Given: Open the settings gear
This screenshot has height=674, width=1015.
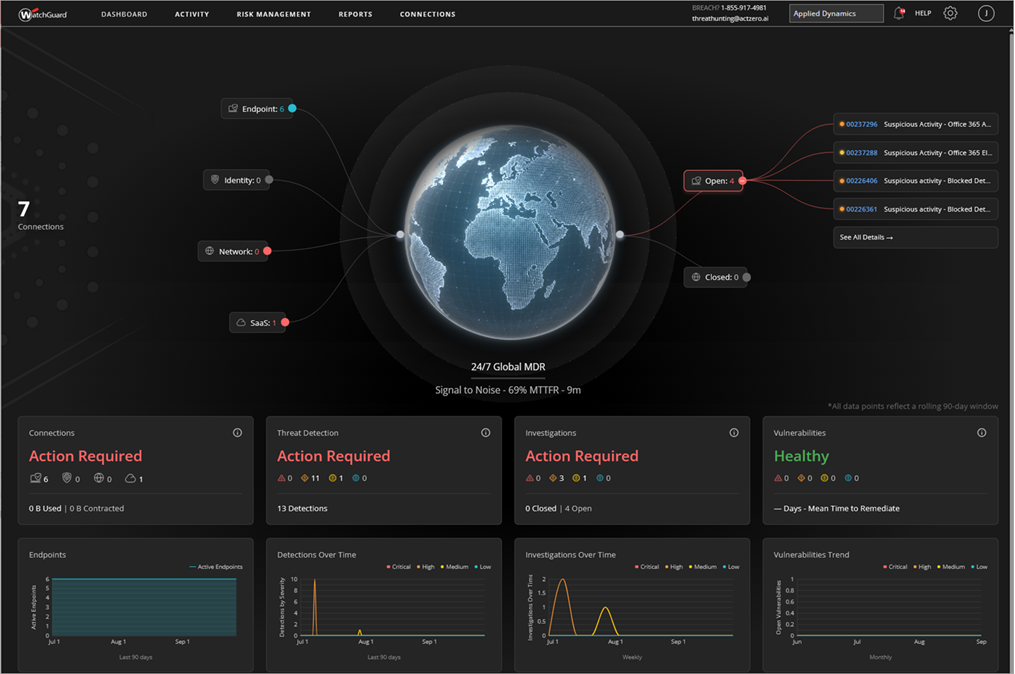Looking at the screenshot, I should point(950,13).
